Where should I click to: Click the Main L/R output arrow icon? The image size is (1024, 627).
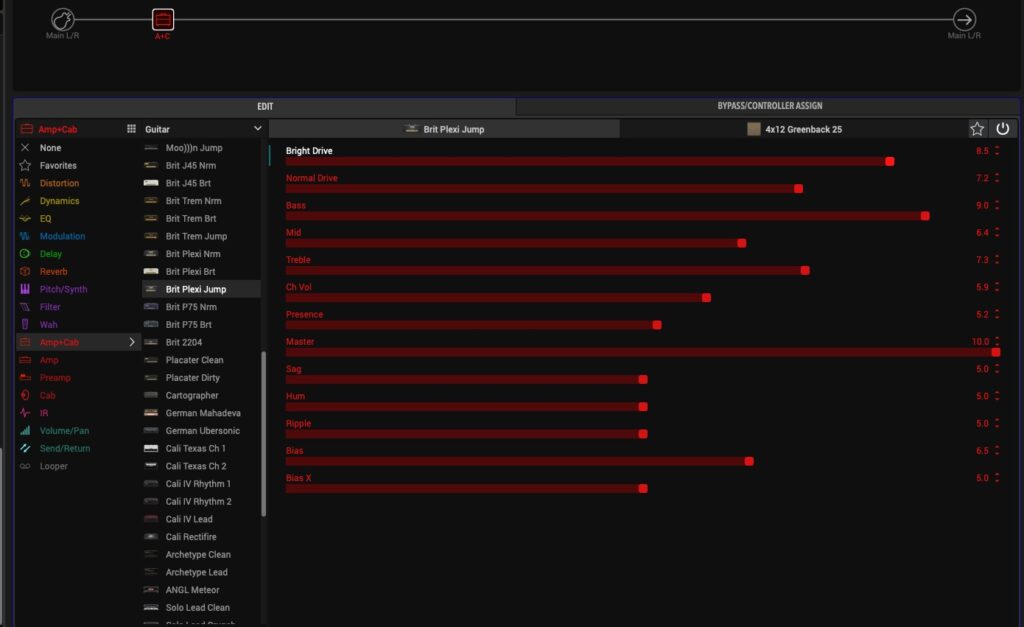point(964,20)
